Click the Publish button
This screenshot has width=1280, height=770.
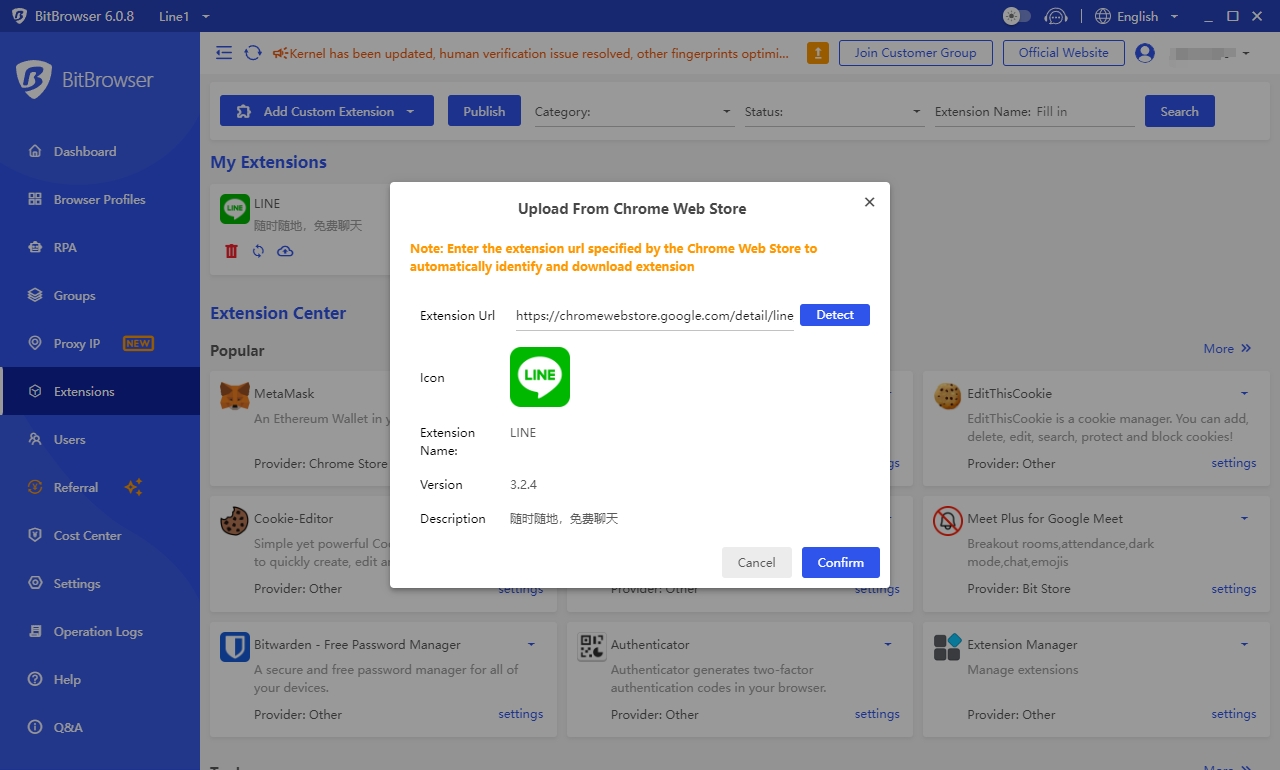(x=484, y=111)
